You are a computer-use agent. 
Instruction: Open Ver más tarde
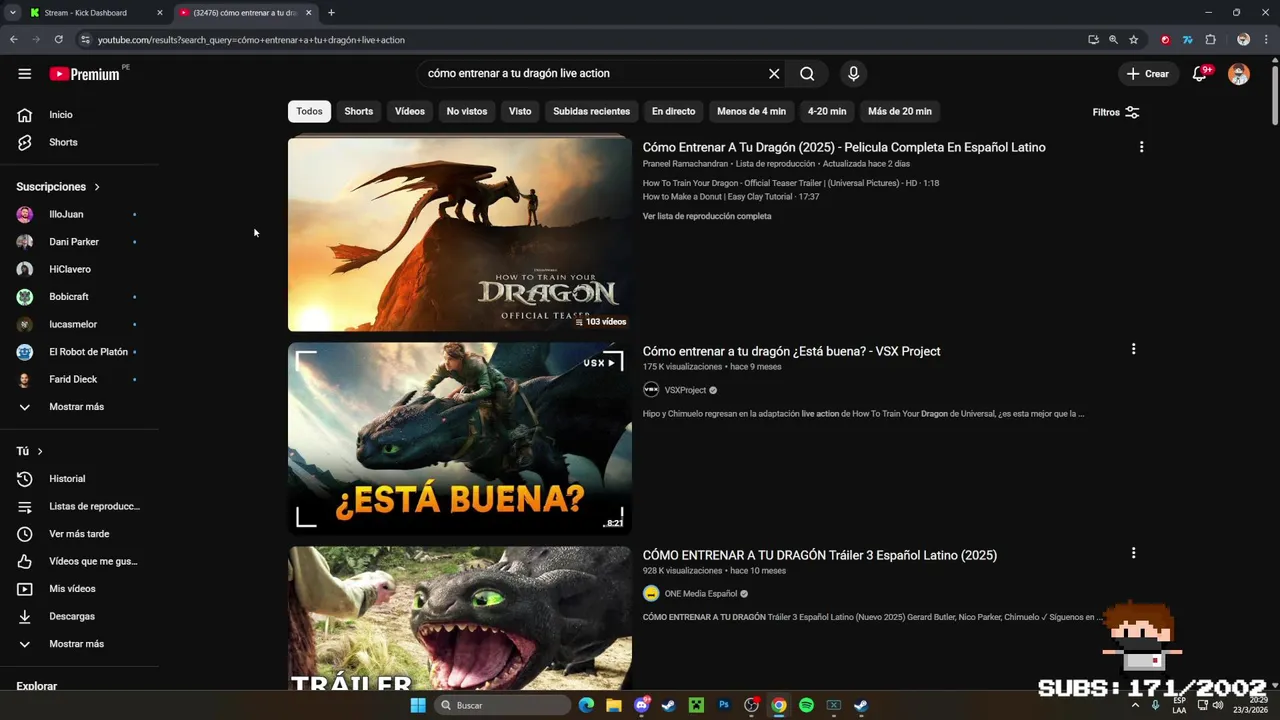pos(80,534)
